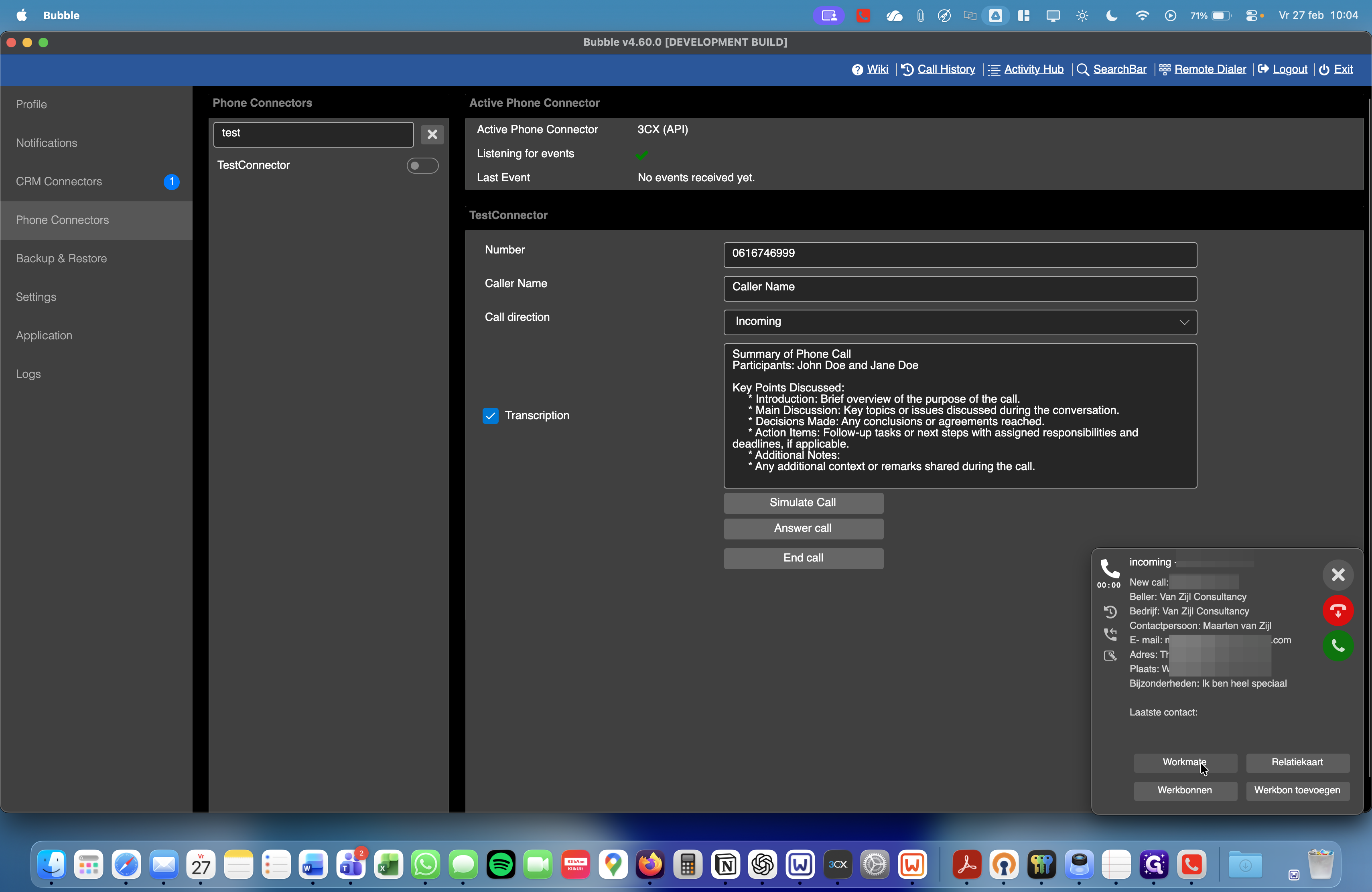Open the CRM Connectors section

click(x=59, y=182)
